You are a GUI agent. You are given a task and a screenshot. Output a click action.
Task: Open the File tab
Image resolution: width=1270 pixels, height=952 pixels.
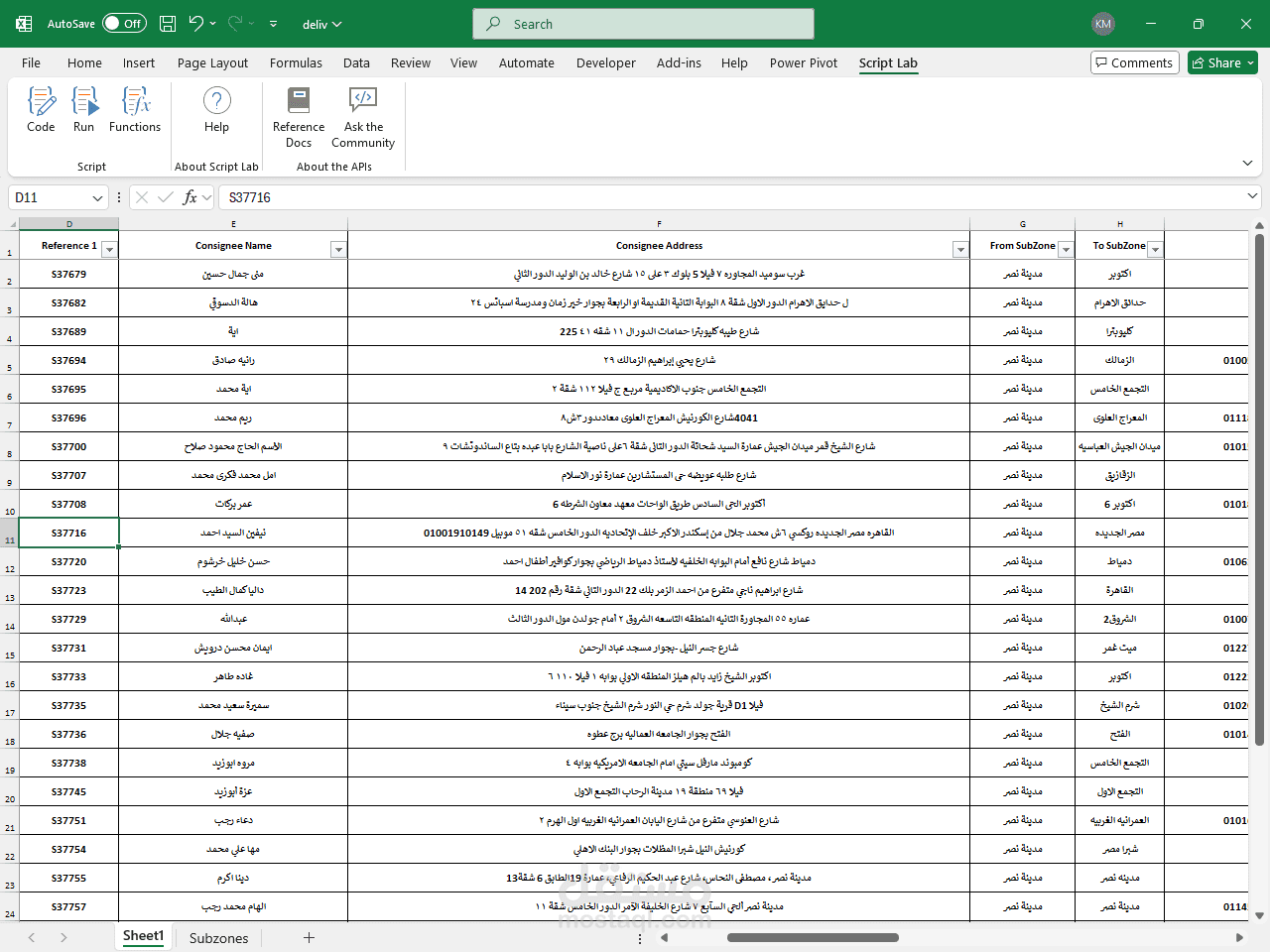(32, 62)
